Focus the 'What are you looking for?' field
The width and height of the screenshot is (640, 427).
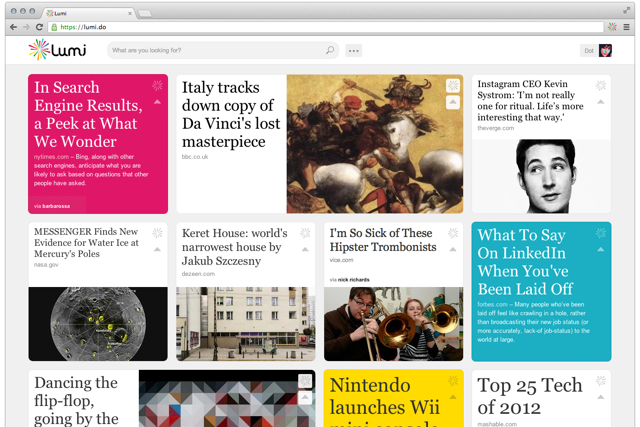pos(215,50)
